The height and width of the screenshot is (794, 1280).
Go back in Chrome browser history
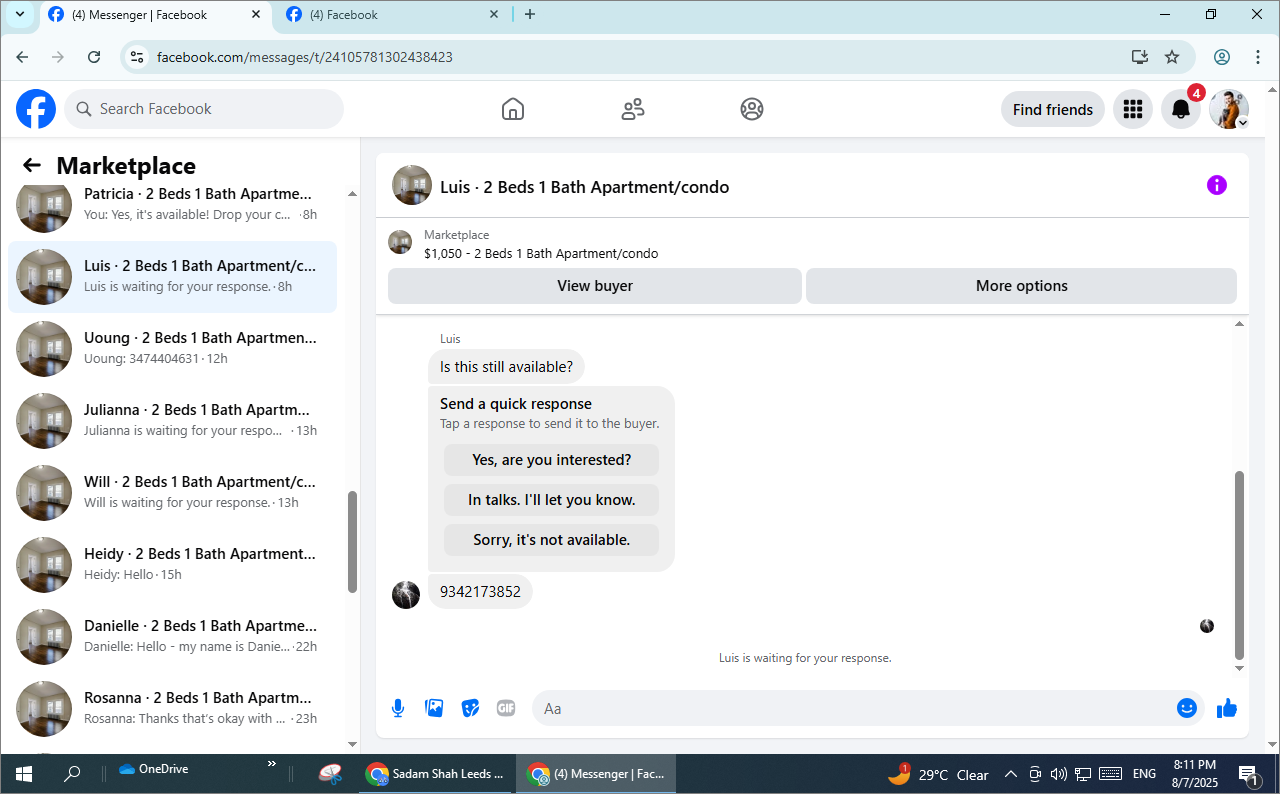click(22, 57)
